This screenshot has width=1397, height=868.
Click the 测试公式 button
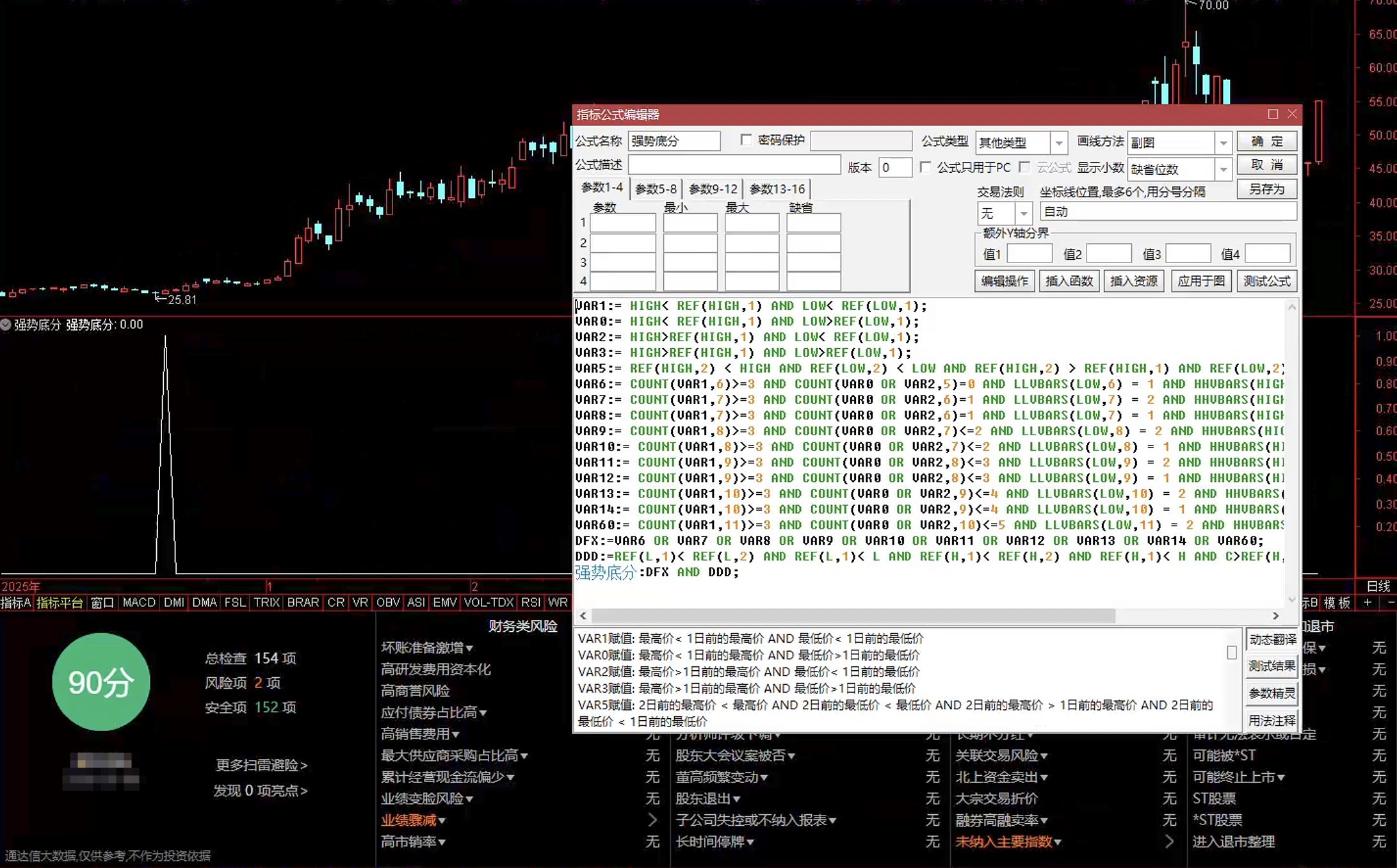point(1267,281)
